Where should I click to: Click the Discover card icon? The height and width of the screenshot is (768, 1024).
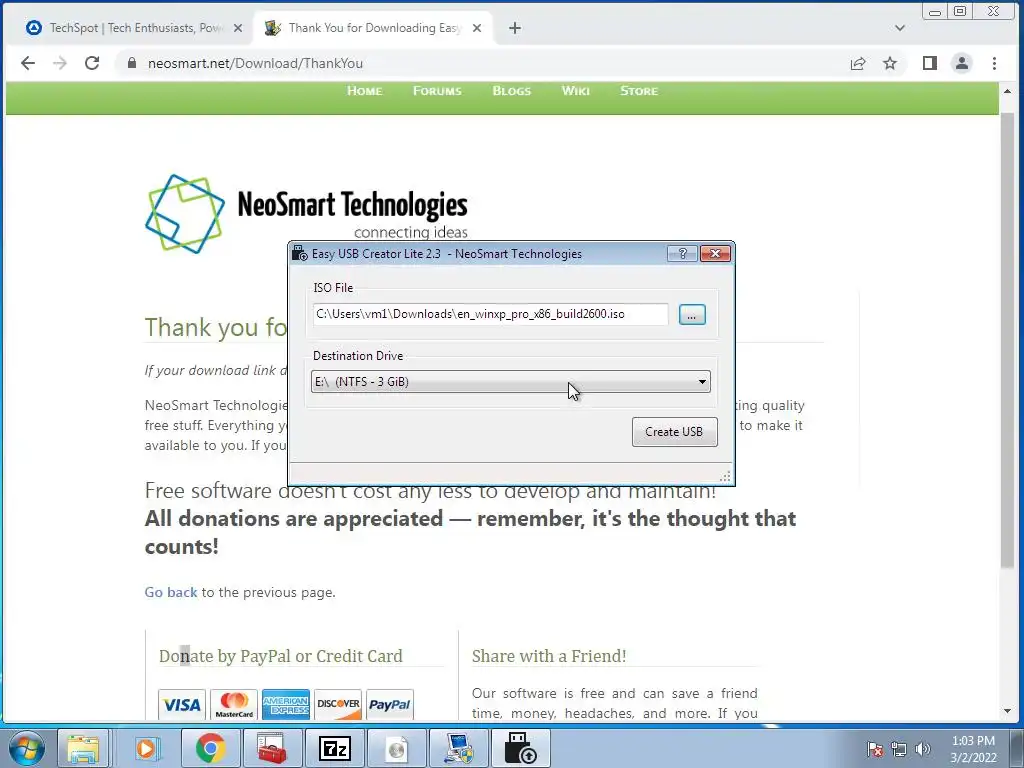point(338,705)
